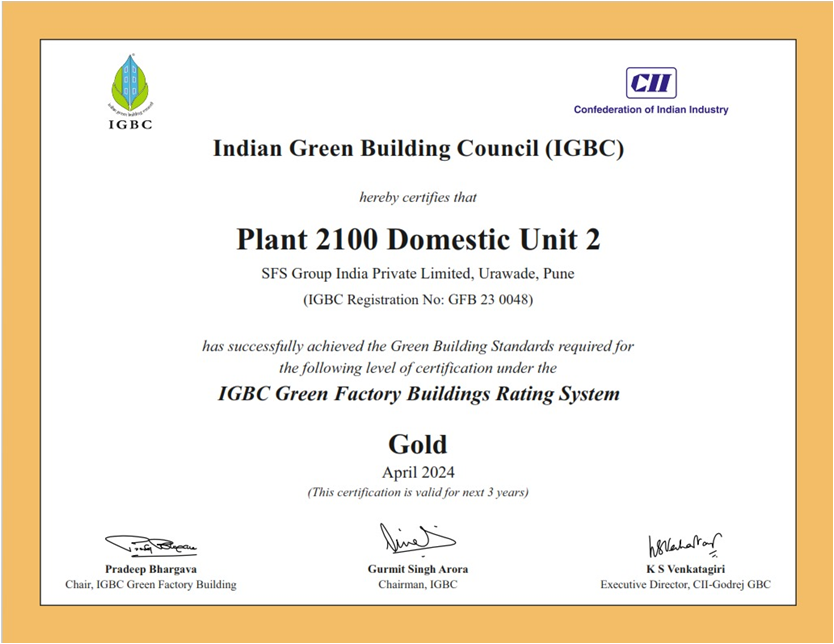
Task: Click the 'IGBC' label under leaf logo
Action: [x=130, y=124]
